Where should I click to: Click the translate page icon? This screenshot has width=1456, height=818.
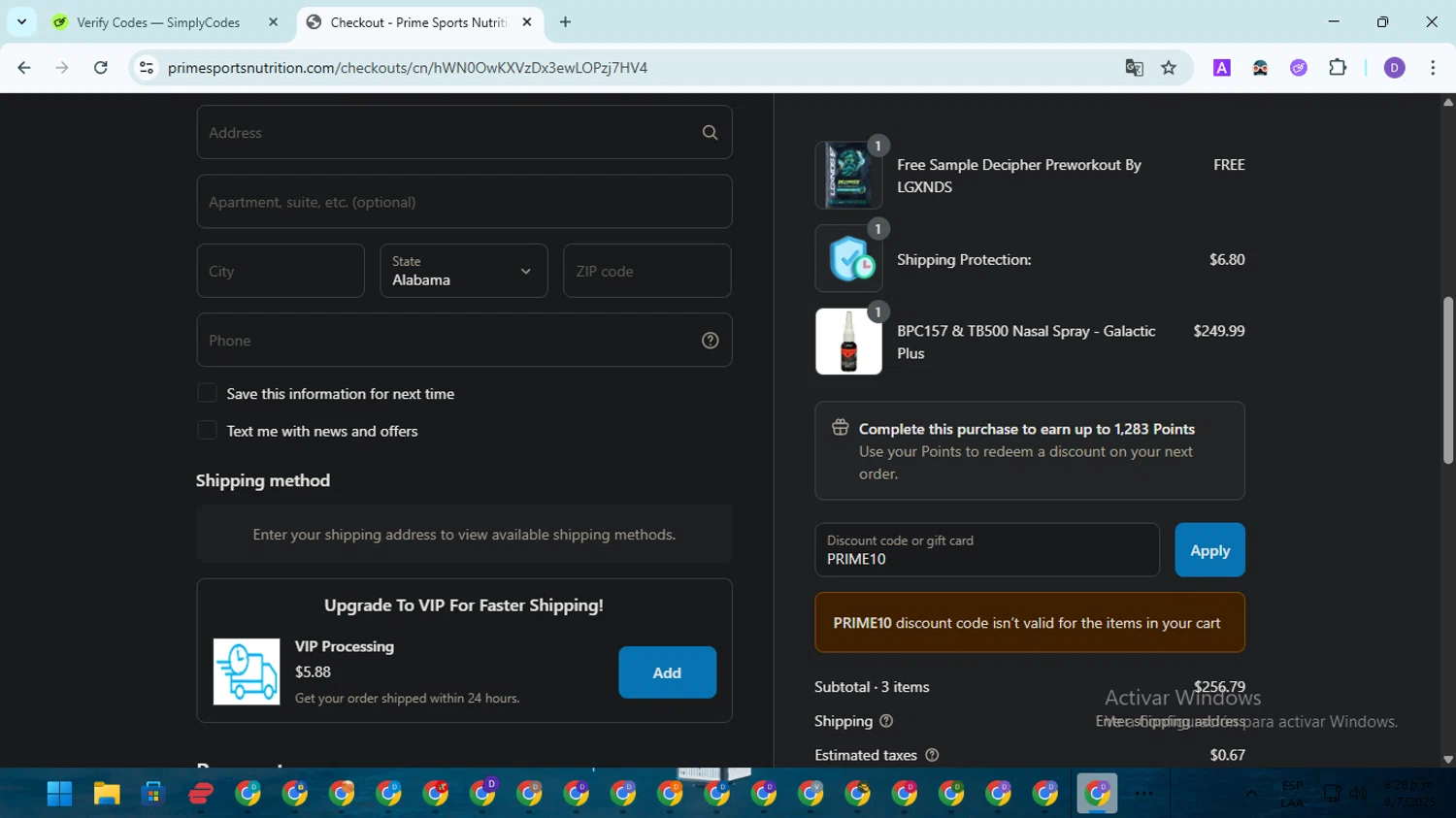coord(1134,68)
